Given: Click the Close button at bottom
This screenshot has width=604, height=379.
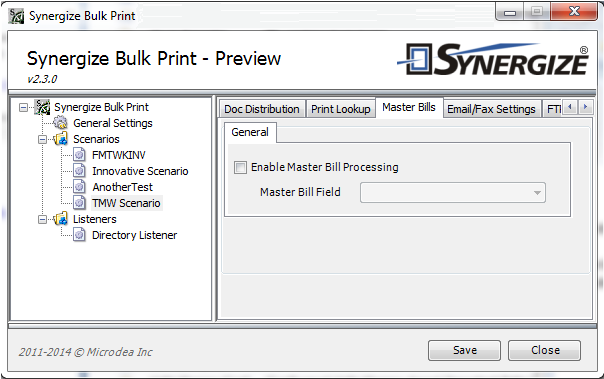Looking at the screenshot, I should pyautogui.click(x=545, y=350).
